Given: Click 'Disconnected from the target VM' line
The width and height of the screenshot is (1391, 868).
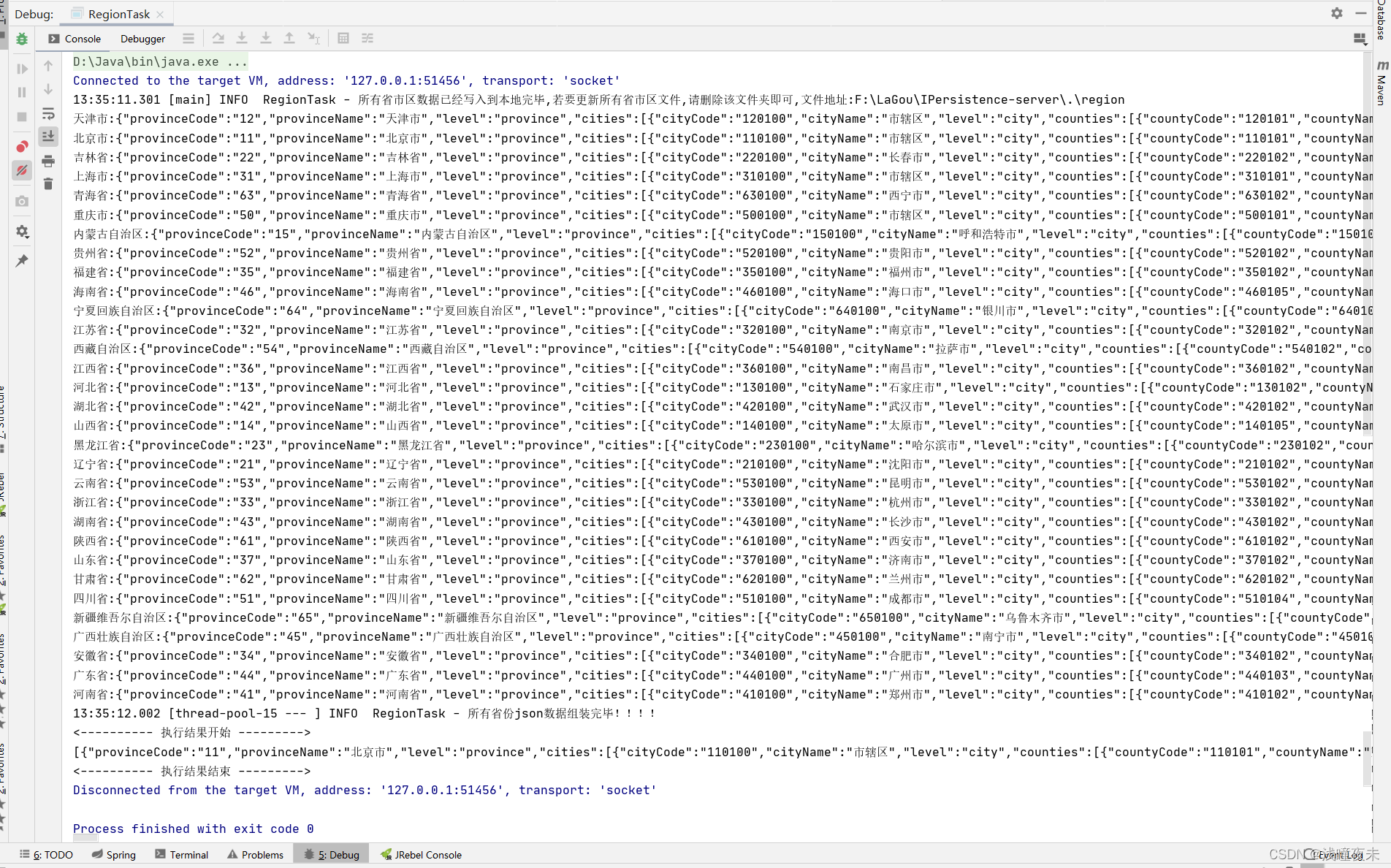Looking at the screenshot, I should point(365,790).
